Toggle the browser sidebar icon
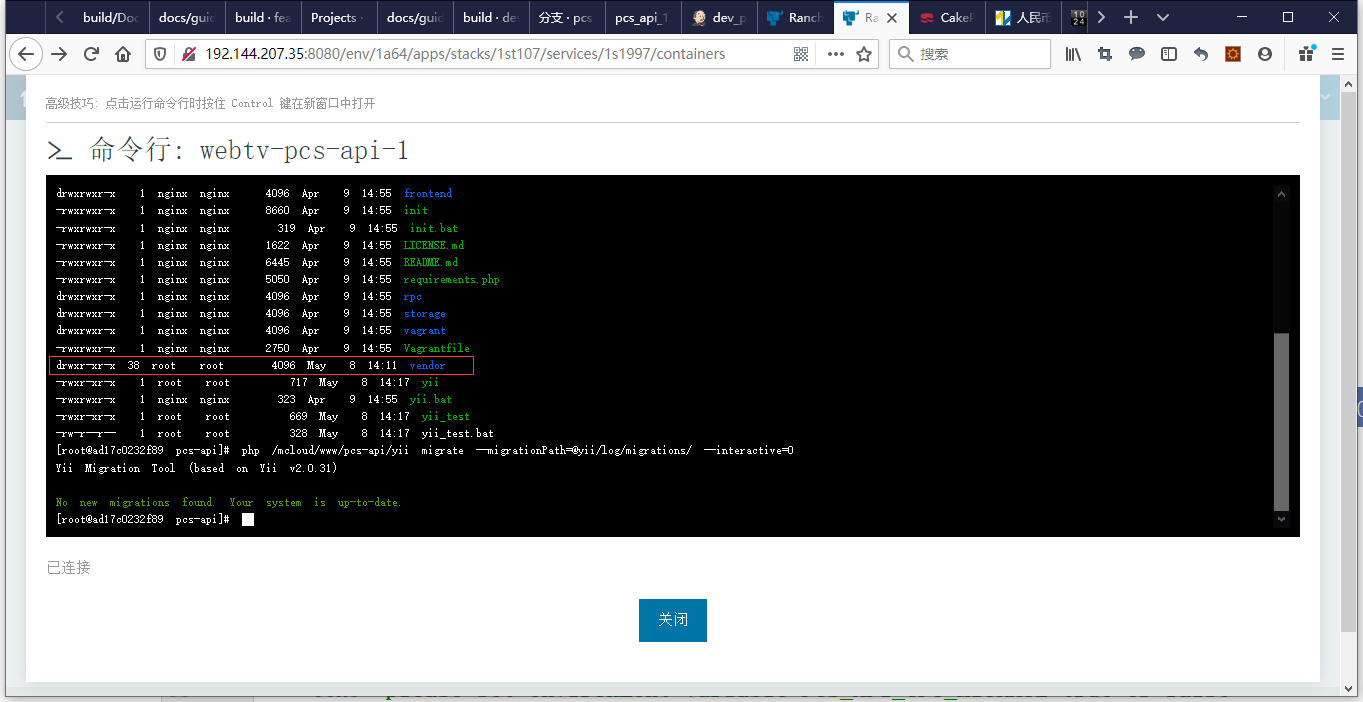This screenshot has width=1363, height=702. click(1168, 54)
